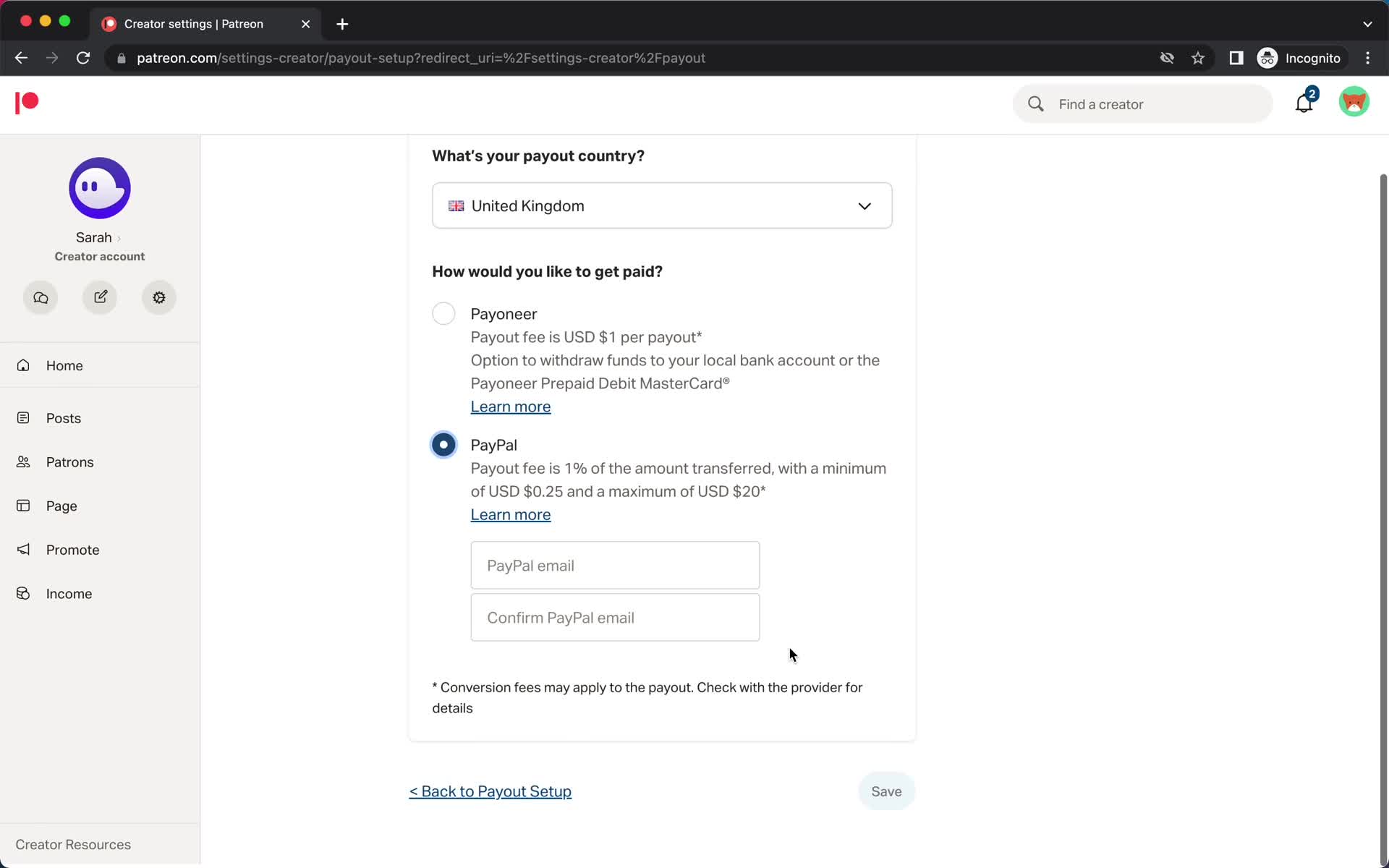The height and width of the screenshot is (868, 1389).
Task: Open the Income section in sidebar
Action: click(68, 594)
